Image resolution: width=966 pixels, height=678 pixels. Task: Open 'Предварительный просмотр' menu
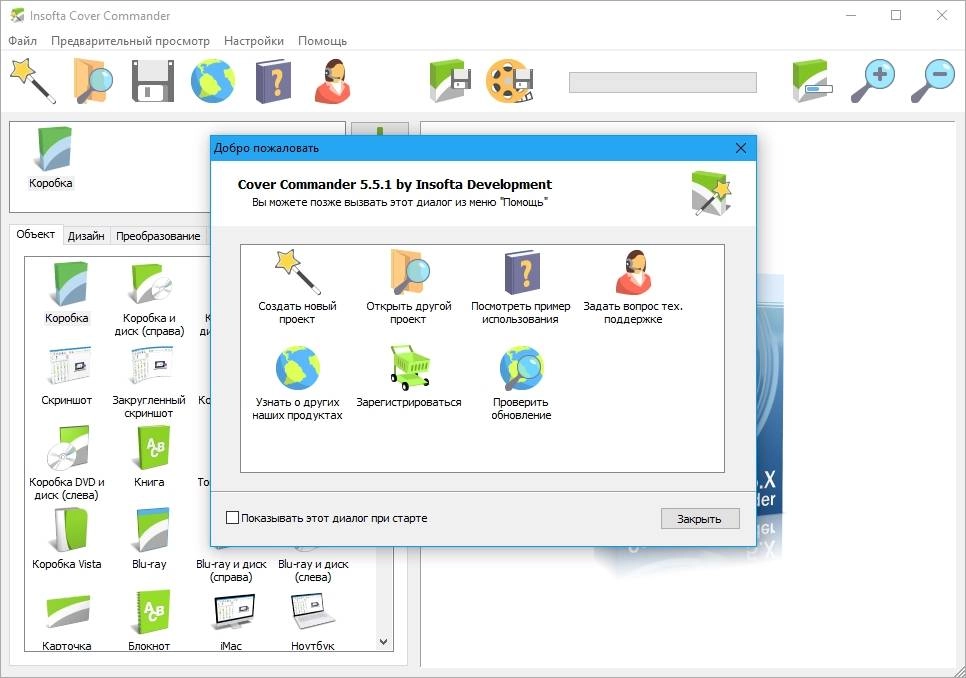[130, 41]
